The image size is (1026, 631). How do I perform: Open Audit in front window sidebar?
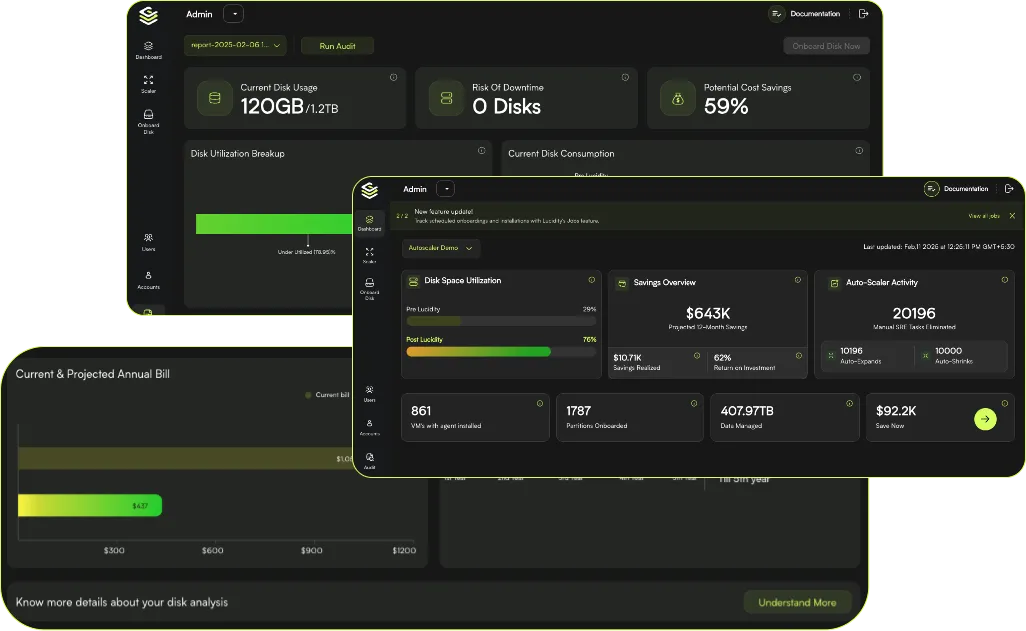(x=370, y=461)
